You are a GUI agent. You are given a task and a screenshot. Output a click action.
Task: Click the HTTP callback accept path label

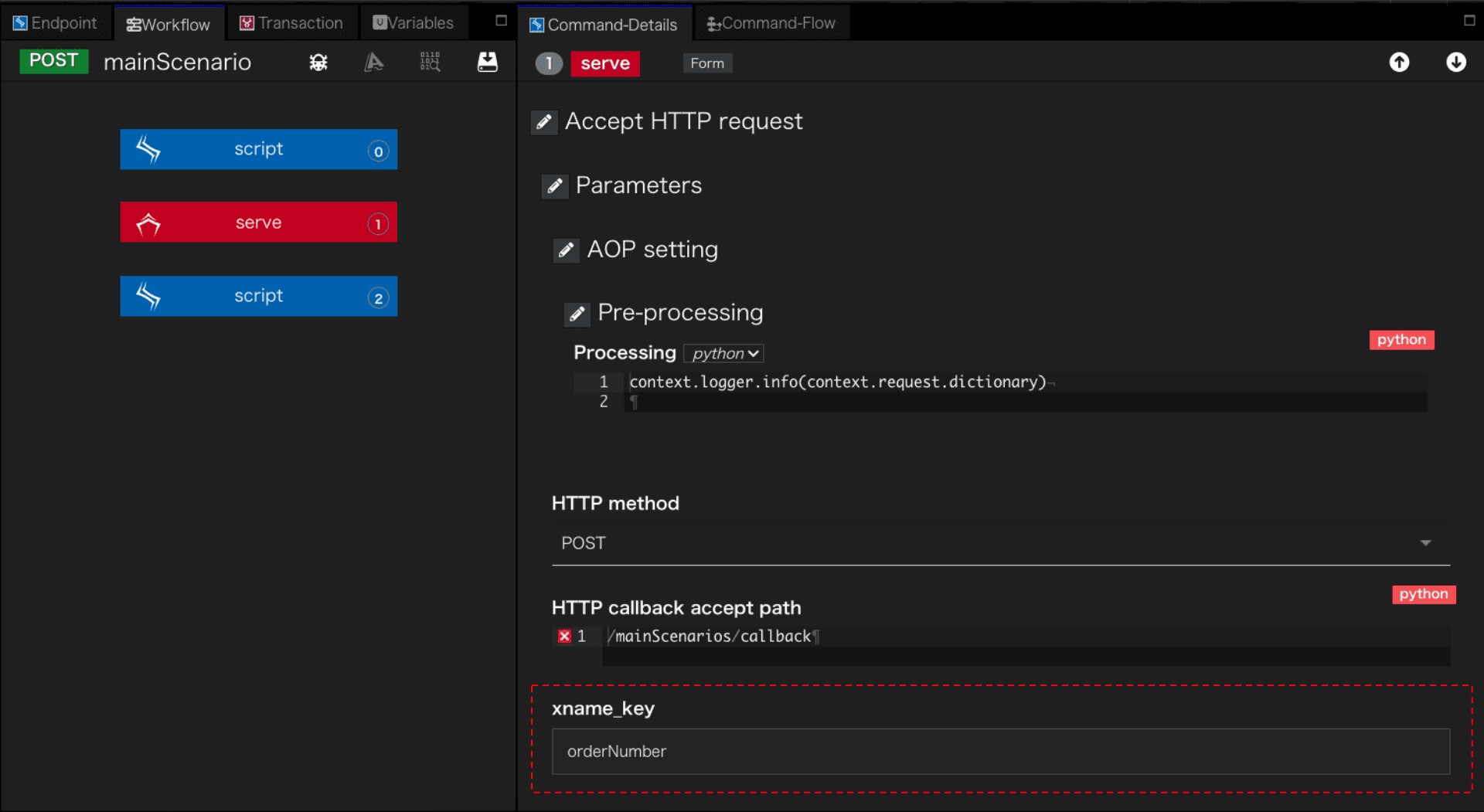676,608
